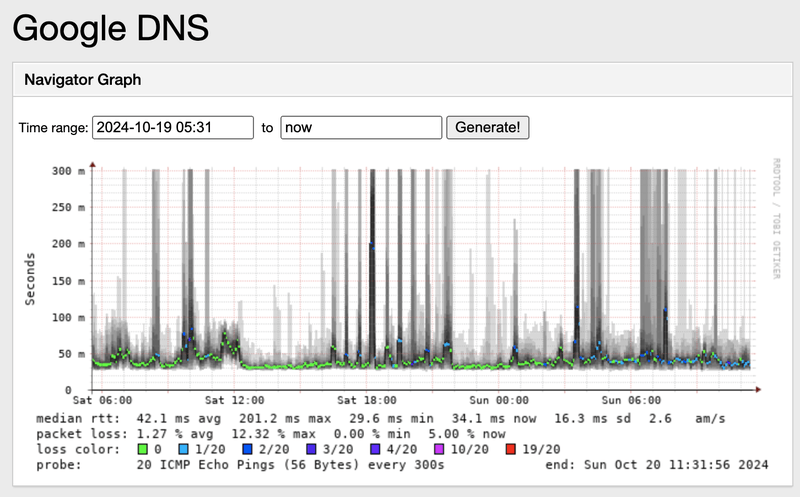Screen dimensions: 800x497
Task: Click the word to between time fields
Action: [267, 128]
